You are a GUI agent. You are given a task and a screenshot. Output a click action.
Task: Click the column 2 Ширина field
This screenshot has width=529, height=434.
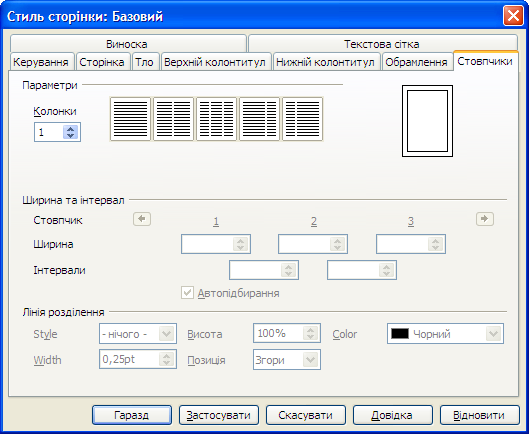(x=313, y=244)
